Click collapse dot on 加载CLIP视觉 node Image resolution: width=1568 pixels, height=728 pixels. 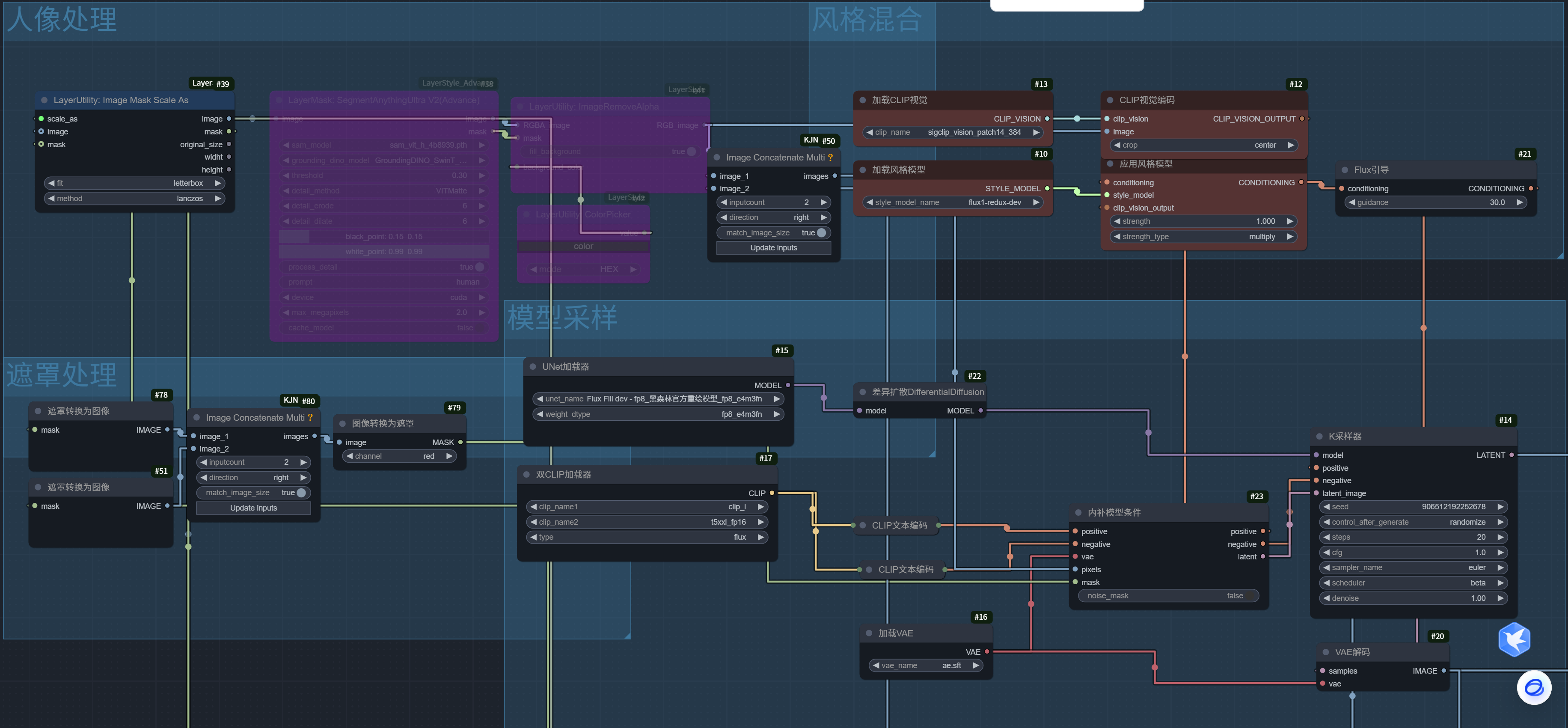(x=862, y=101)
